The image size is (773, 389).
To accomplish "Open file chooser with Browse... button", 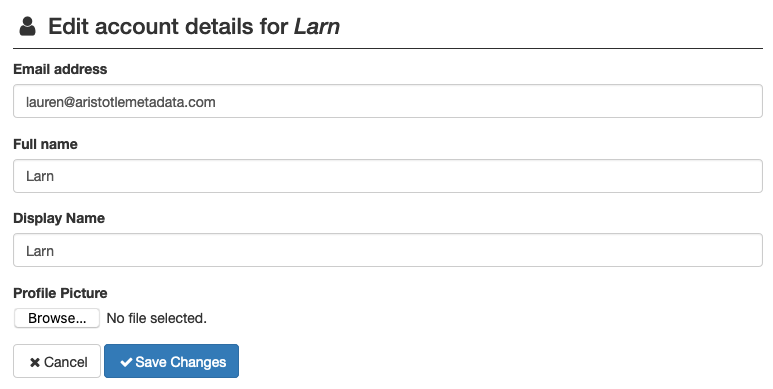I will 57,318.
